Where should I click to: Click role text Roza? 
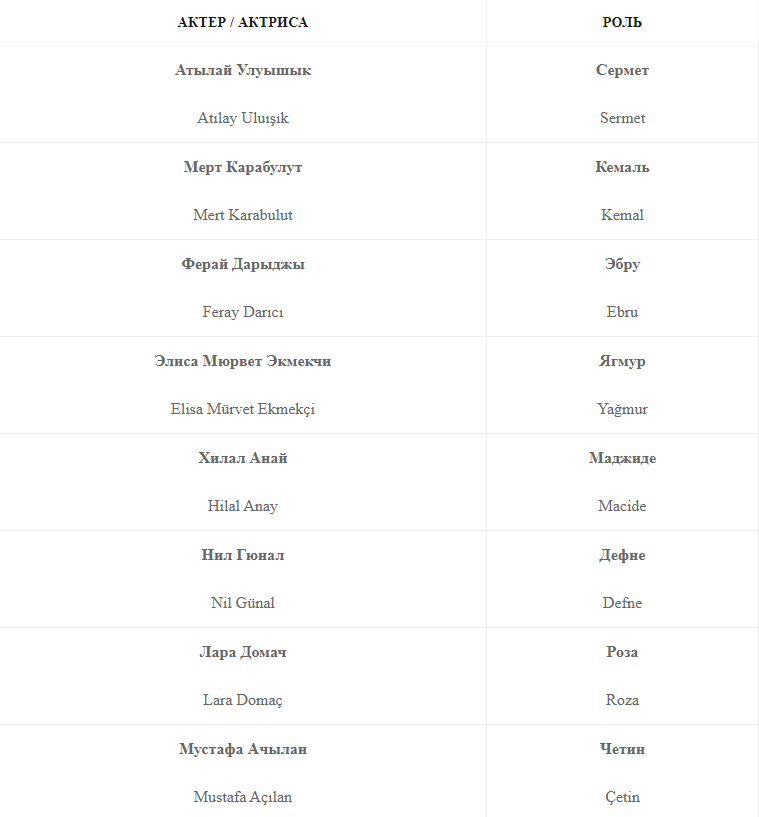[622, 700]
